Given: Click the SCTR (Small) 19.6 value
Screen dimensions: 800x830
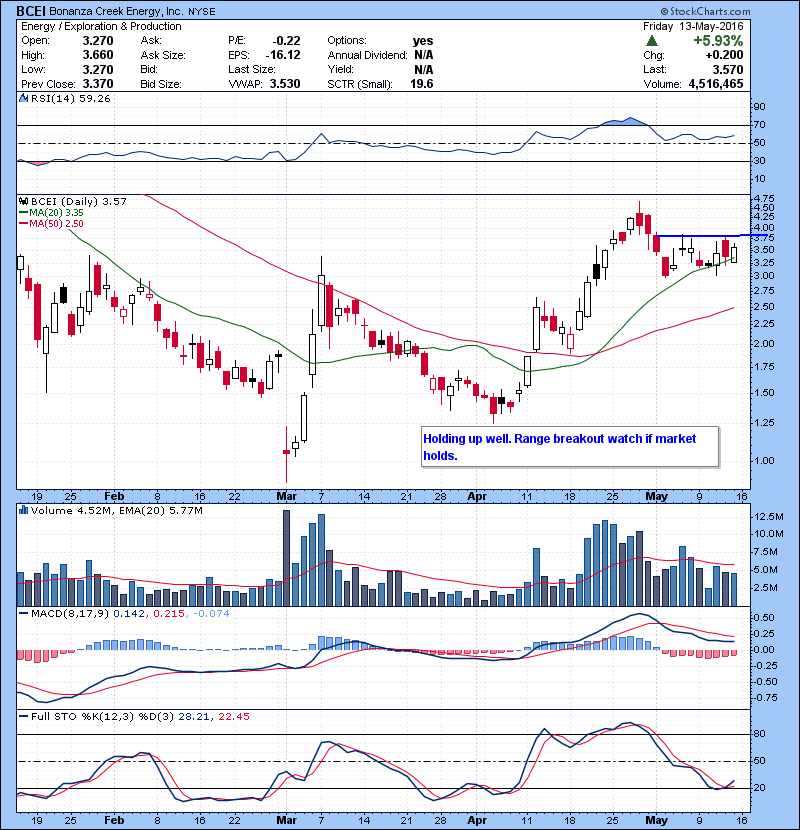Looking at the screenshot, I should point(421,84).
